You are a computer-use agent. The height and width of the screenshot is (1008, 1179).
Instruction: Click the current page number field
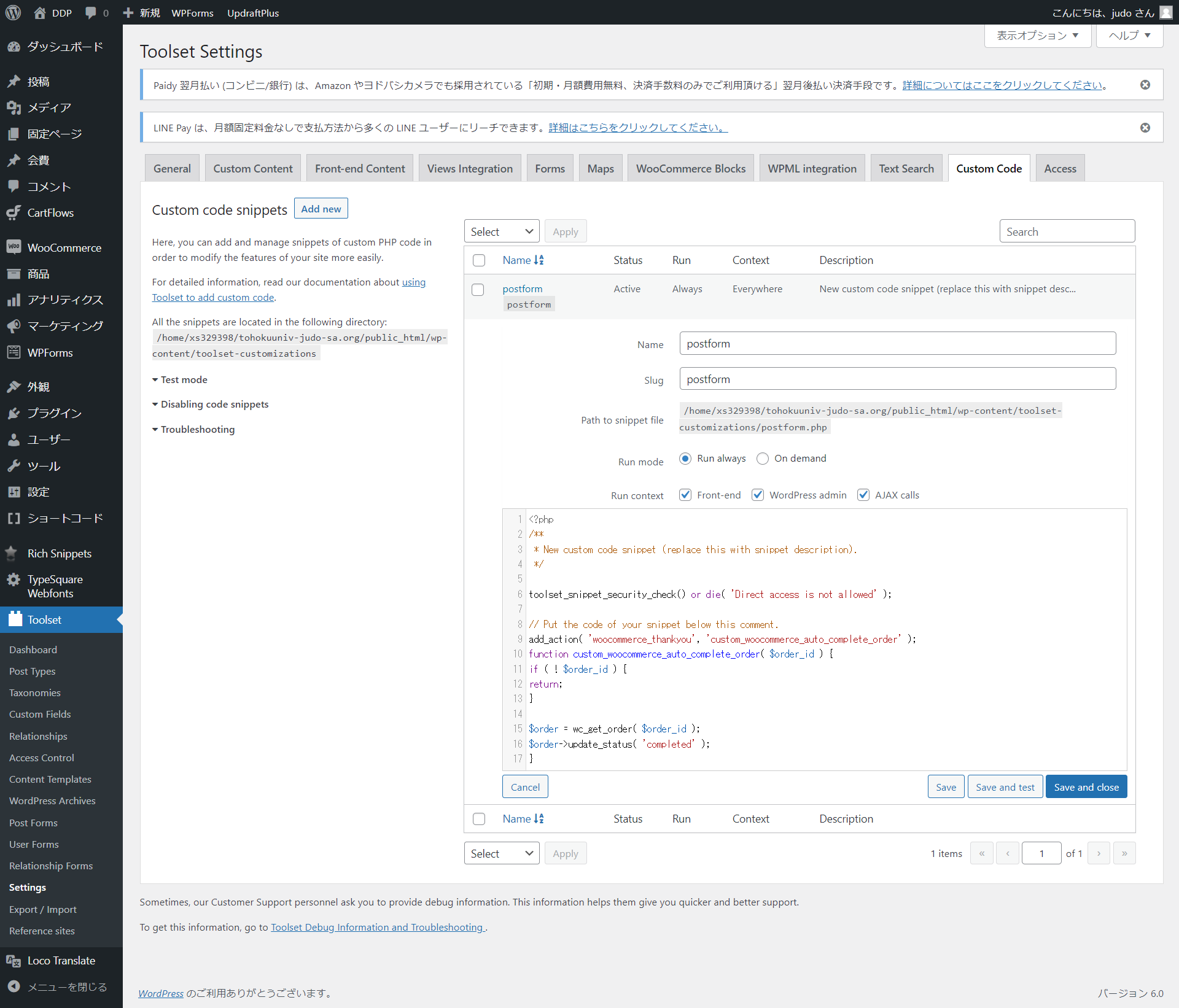pos(1041,853)
